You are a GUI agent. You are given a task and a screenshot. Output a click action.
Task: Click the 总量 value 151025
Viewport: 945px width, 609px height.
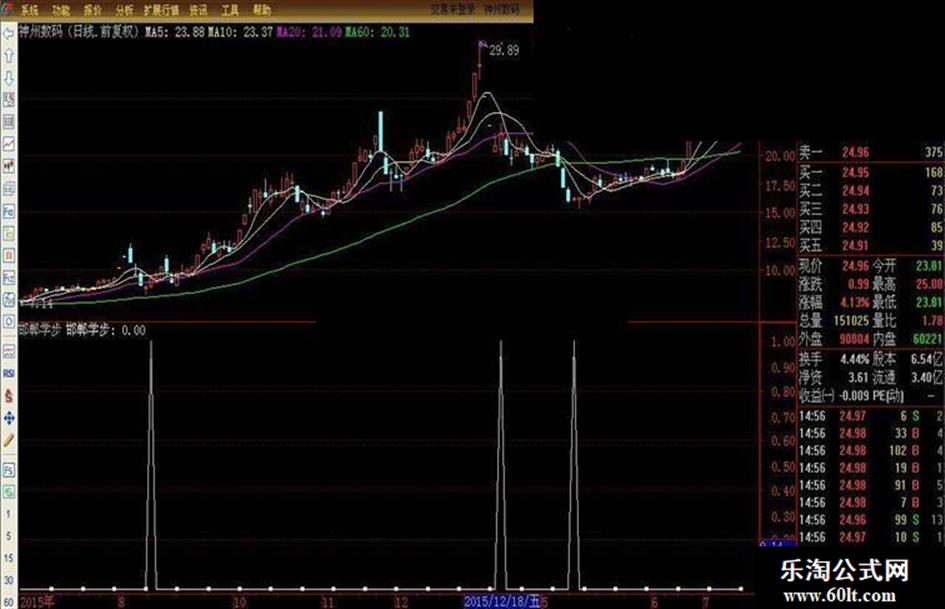852,321
